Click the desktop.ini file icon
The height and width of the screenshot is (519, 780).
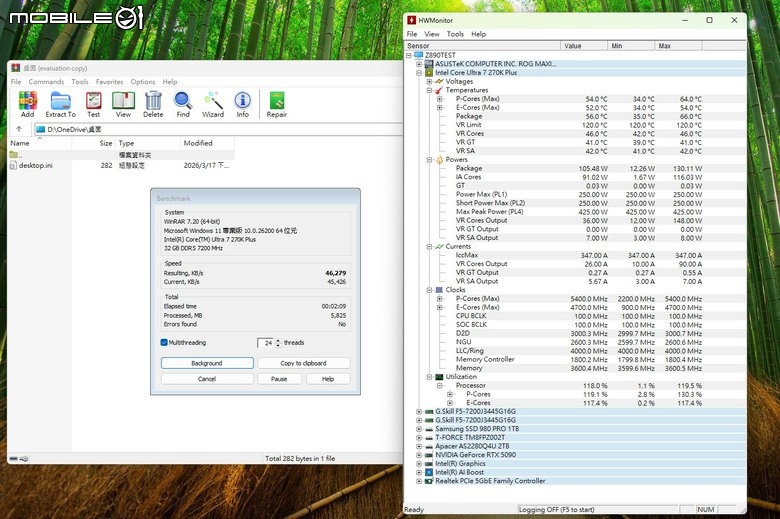point(13,165)
